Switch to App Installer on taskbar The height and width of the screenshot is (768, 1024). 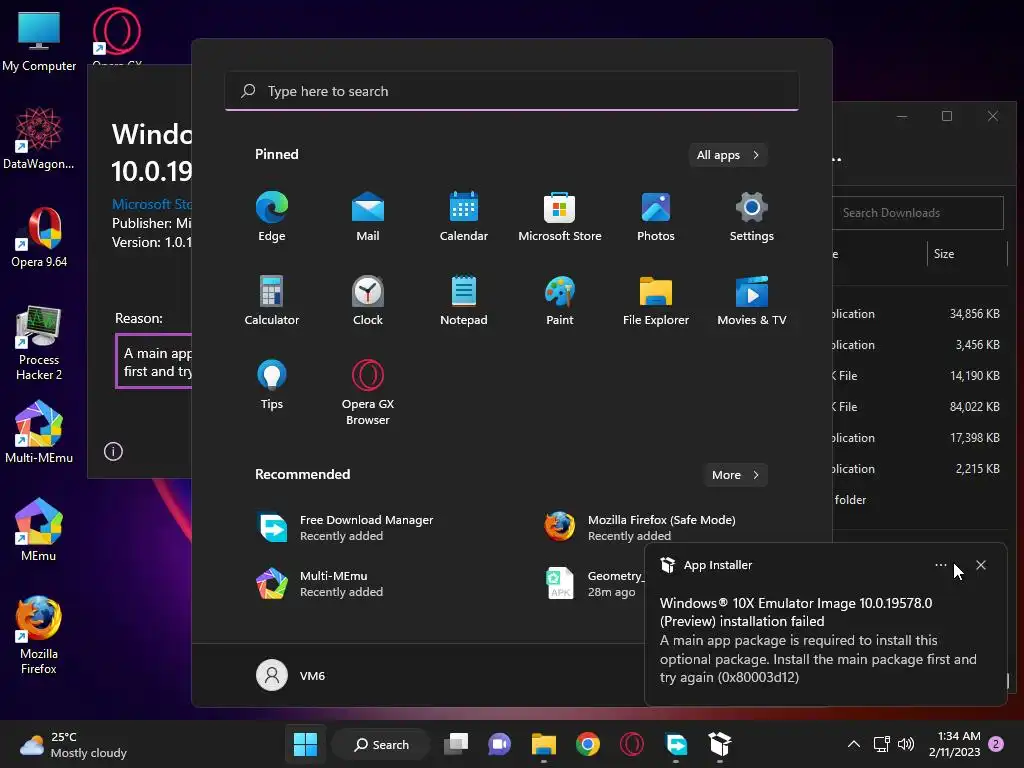pyautogui.click(x=720, y=744)
